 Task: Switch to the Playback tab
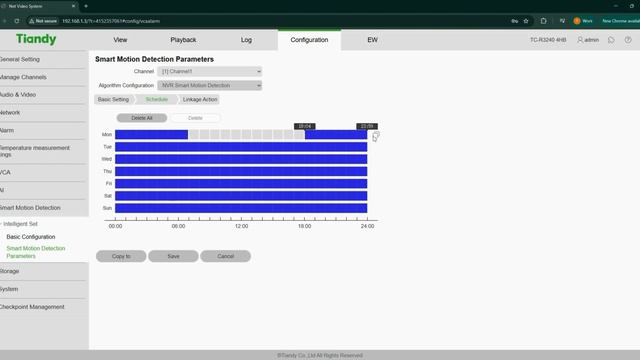[x=183, y=40]
